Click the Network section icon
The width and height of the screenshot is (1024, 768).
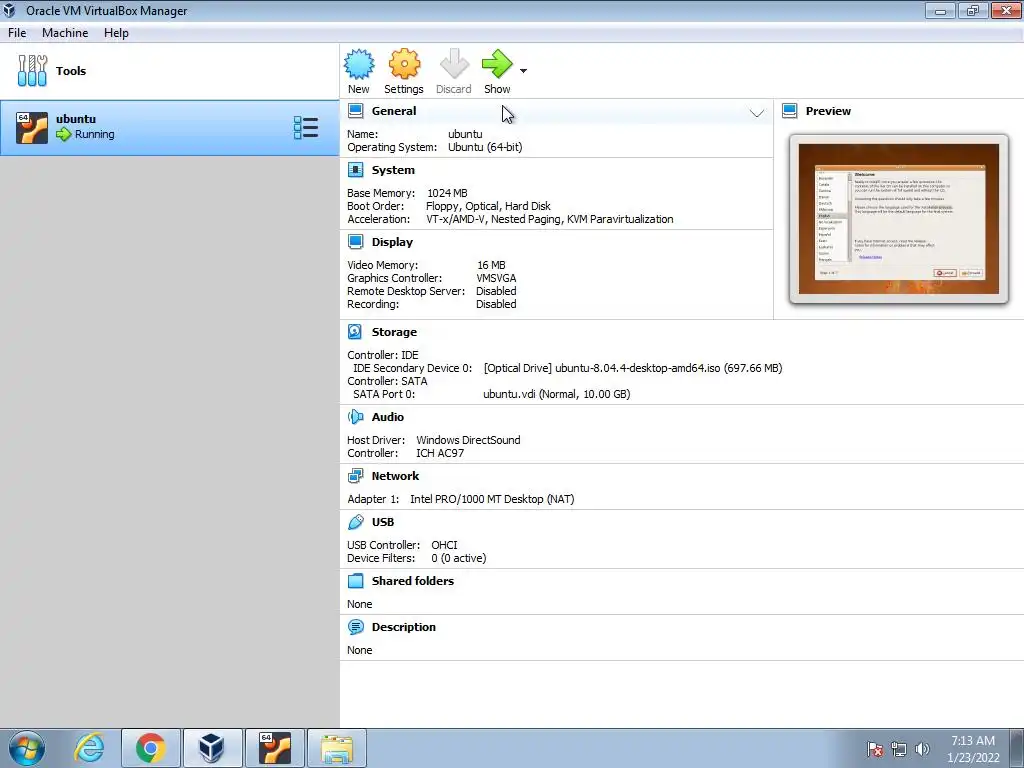coord(355,475)
